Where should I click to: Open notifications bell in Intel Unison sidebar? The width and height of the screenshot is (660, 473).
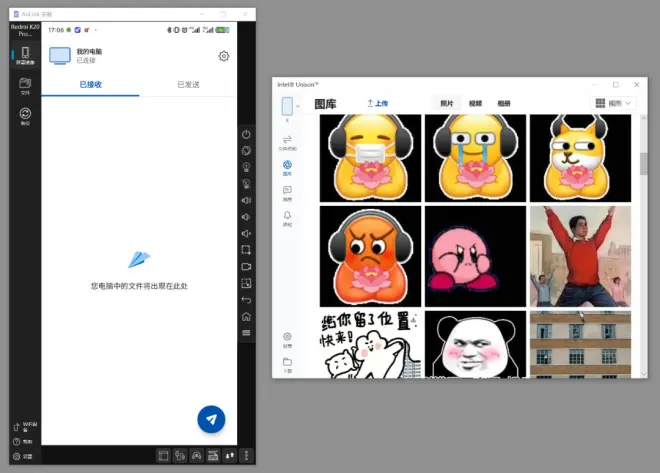click(x=287, y=218)
